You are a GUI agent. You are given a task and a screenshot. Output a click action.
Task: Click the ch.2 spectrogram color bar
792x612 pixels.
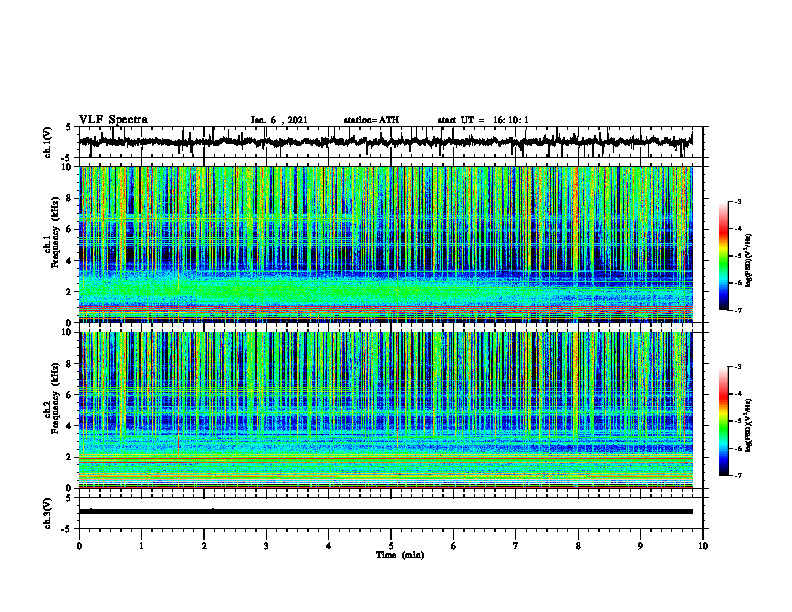pos(724,421)
